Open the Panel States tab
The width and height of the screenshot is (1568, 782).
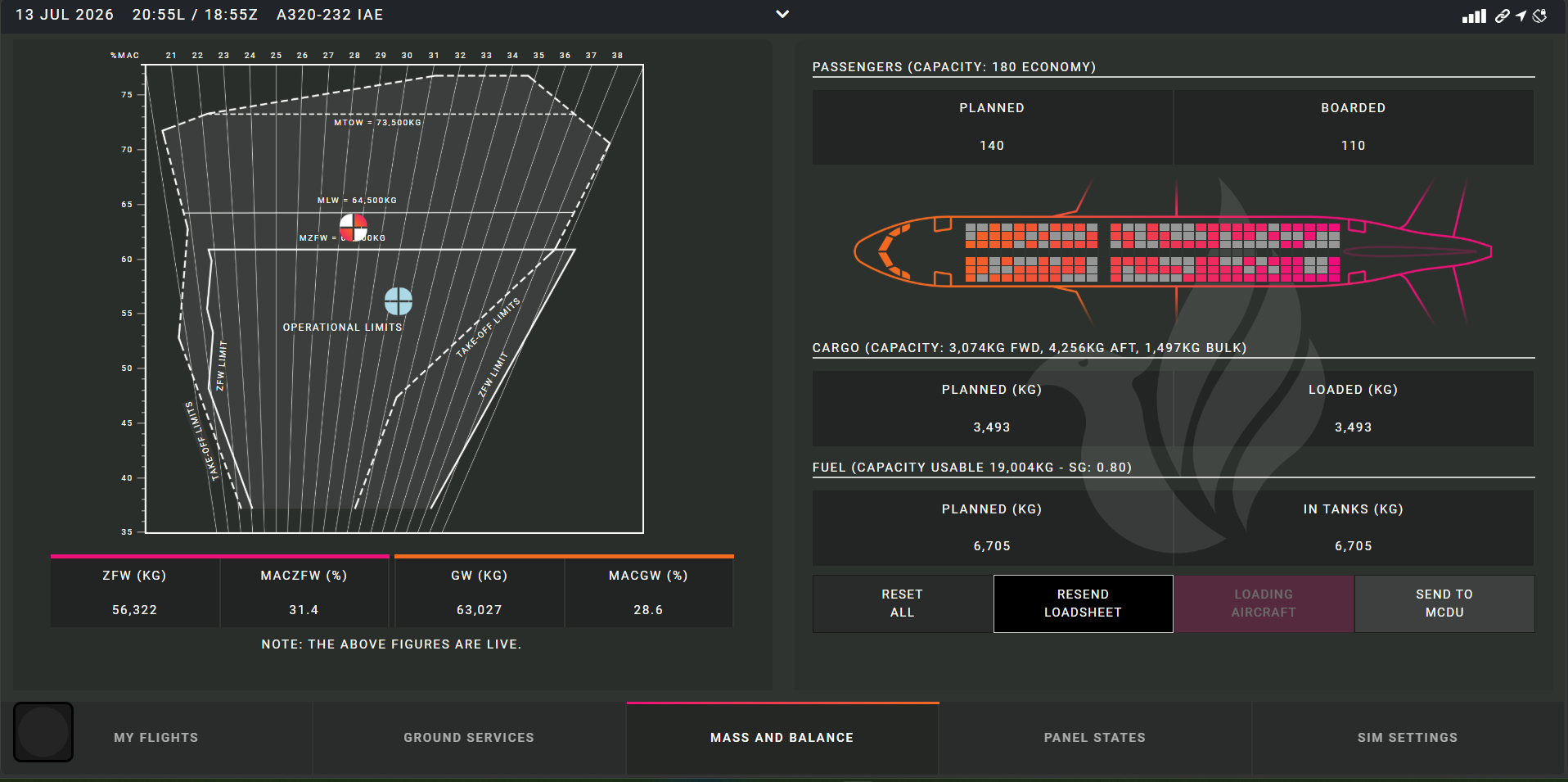pyautogui.click(x=1095, y=738)
